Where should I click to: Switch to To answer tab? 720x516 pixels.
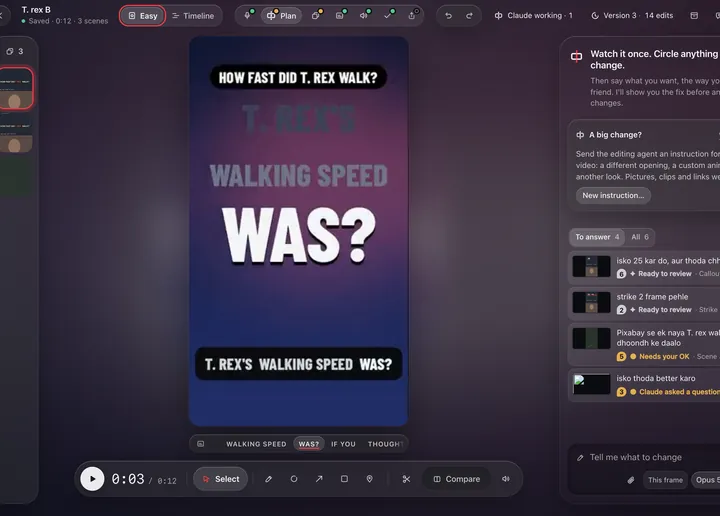597,237
